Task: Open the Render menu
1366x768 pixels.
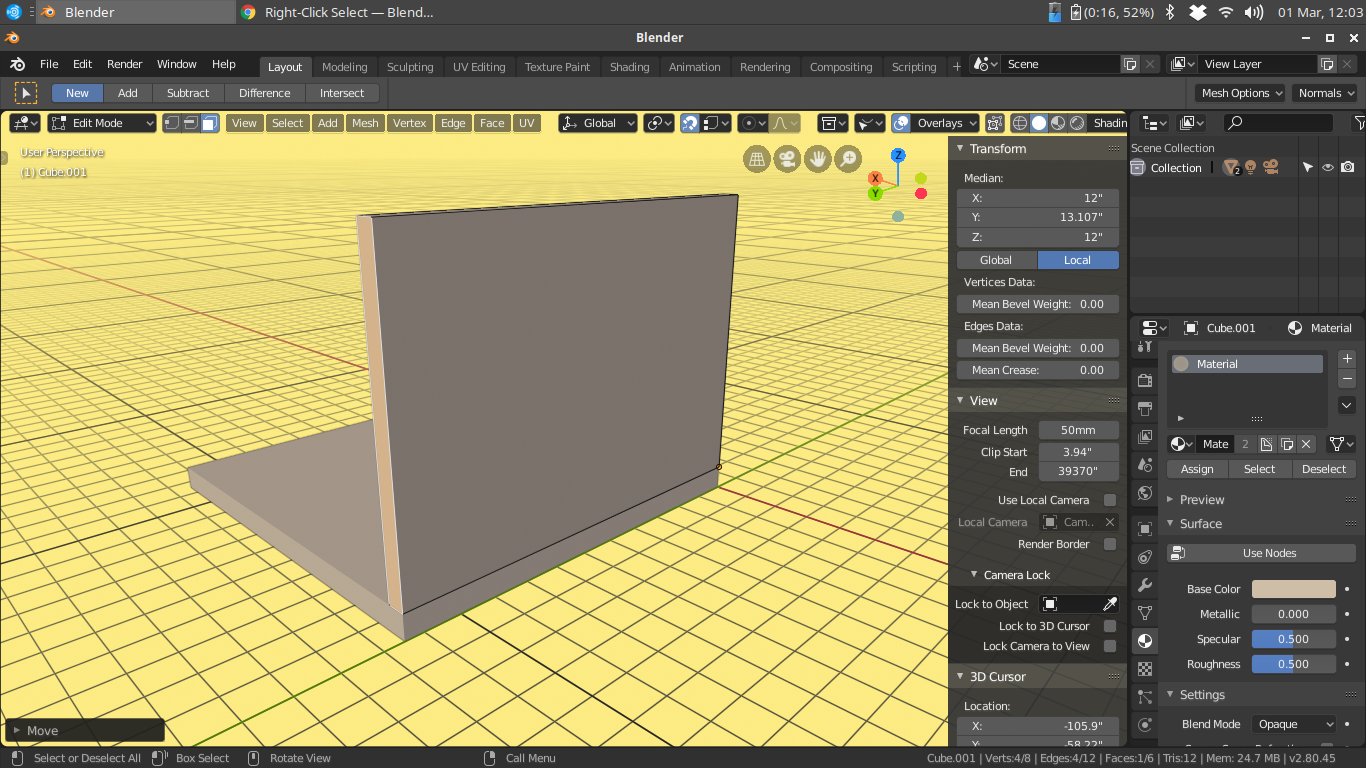Action: (125, 64)
